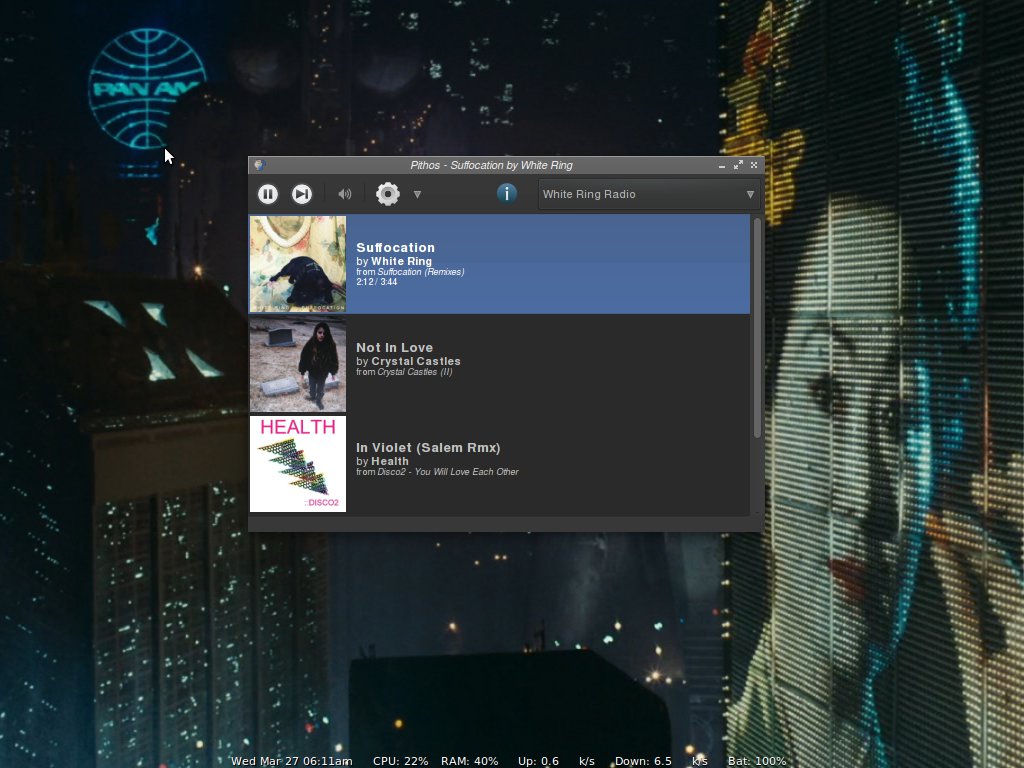Click the RAM usage indicator

click(470, 761)
